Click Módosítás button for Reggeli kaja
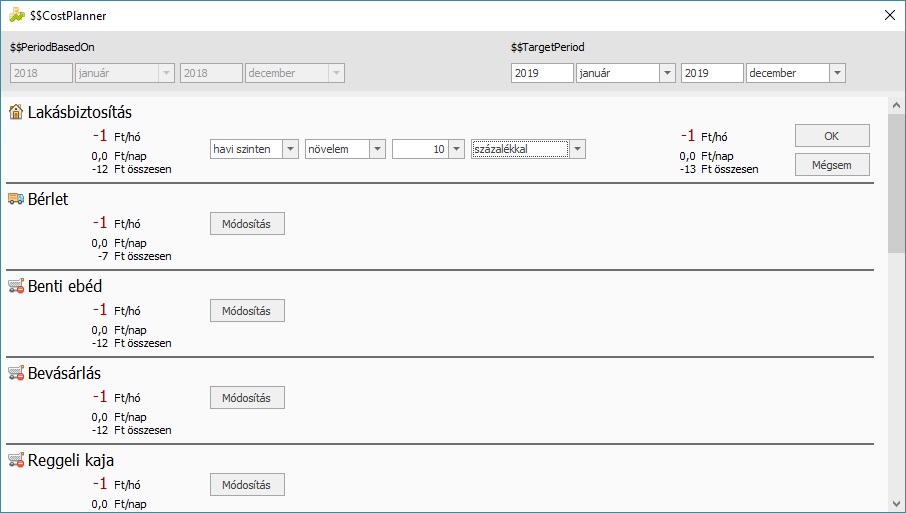Image resolution: width=906 pixels, height=513 pixels. click(x=247, y=484)
